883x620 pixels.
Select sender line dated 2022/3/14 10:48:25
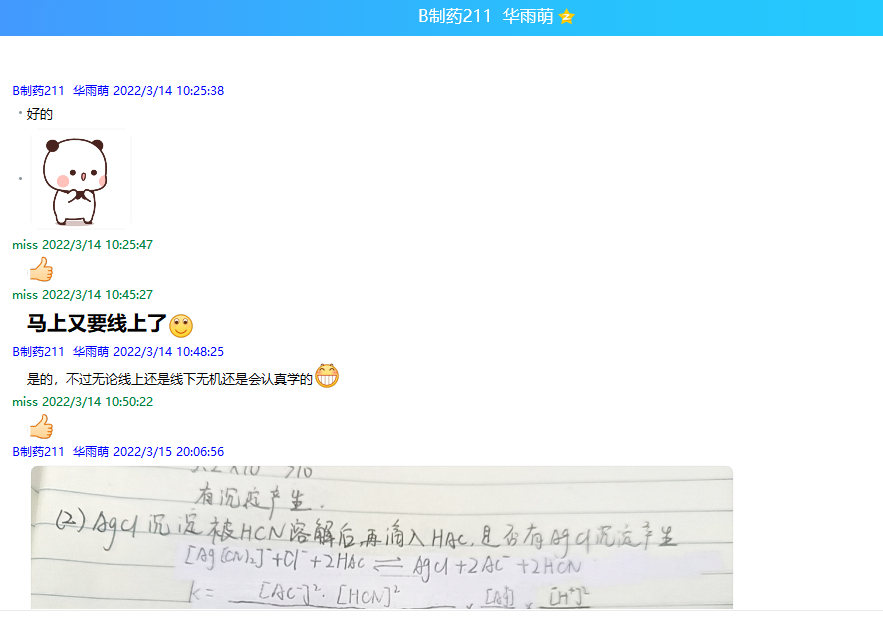coord(118,352)
